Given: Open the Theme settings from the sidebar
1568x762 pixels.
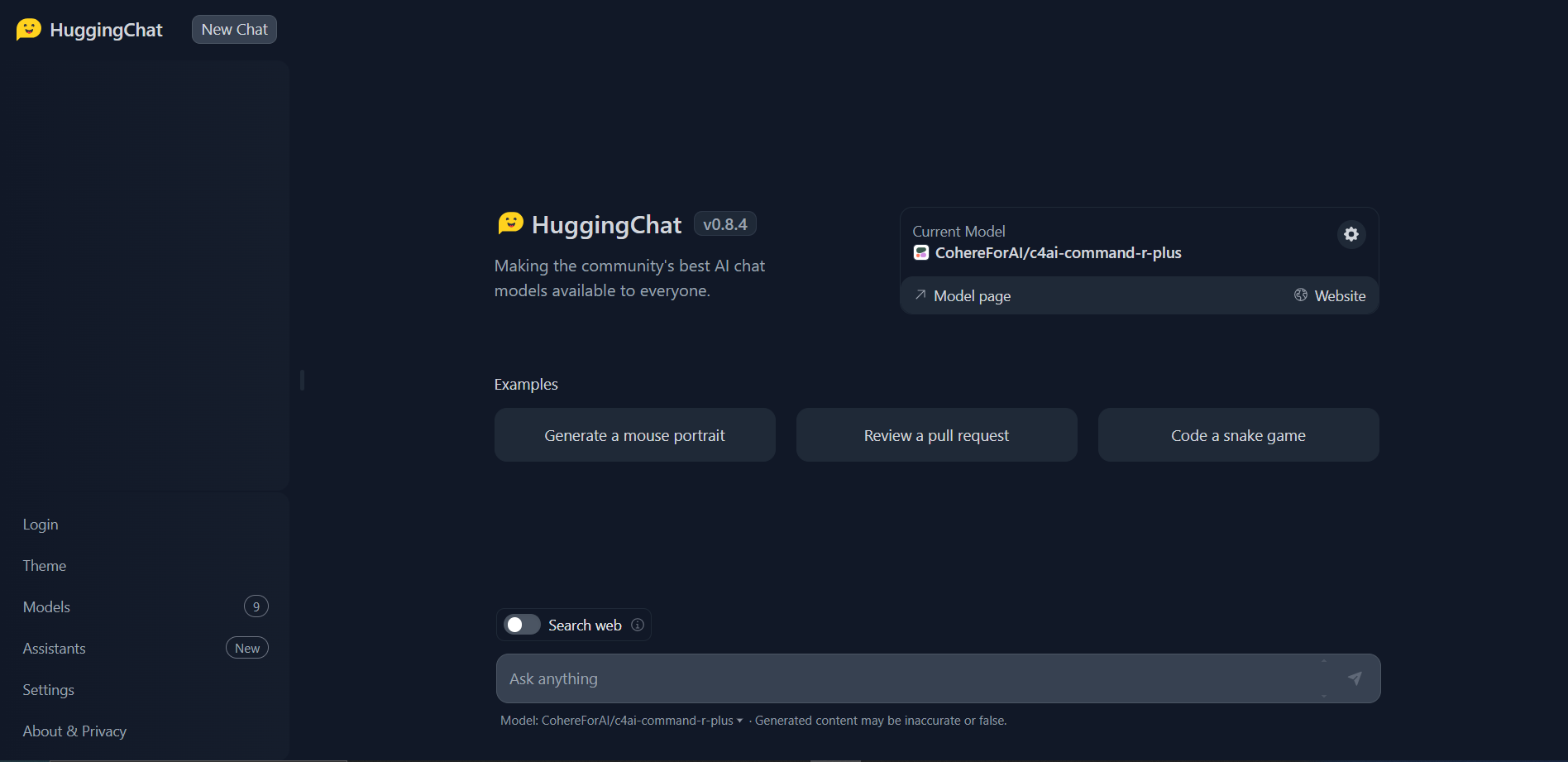Looking at the screenshot, I should 44,565.
